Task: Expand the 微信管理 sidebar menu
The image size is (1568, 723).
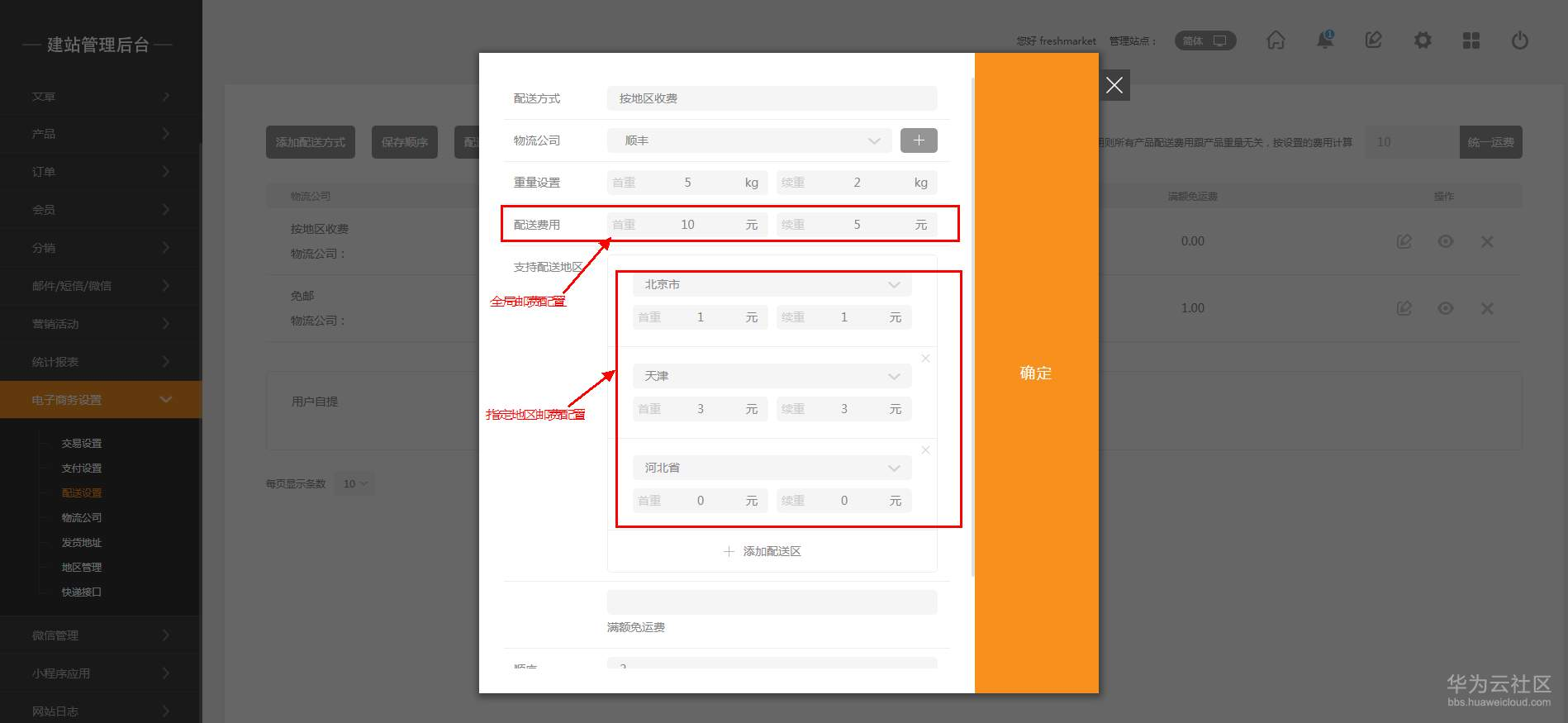Action: (101, 635)
